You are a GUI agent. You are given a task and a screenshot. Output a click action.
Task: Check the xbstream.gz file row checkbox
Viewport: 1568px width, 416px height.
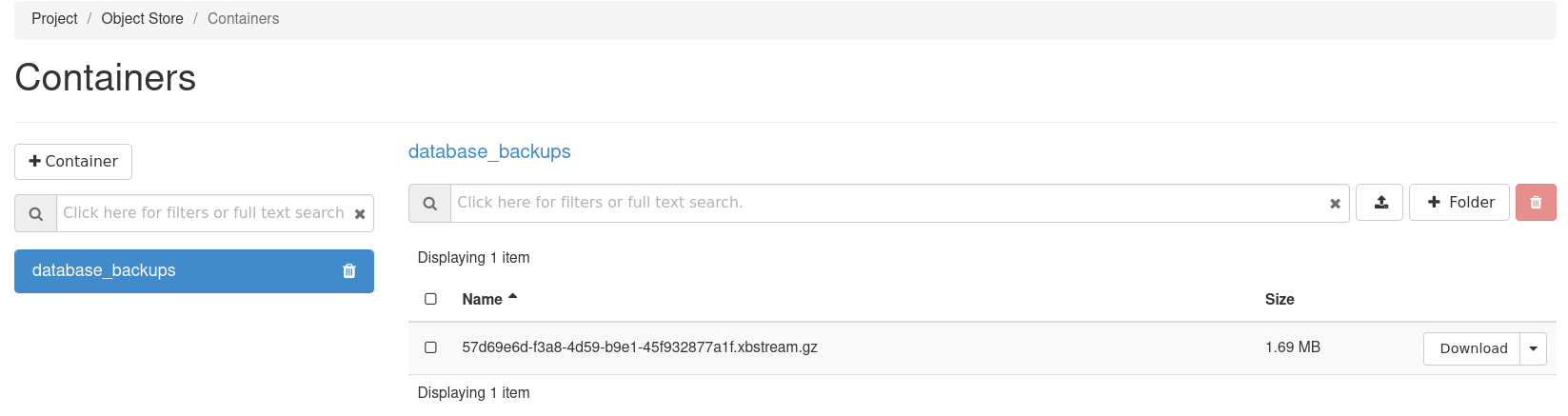point(430,347)
